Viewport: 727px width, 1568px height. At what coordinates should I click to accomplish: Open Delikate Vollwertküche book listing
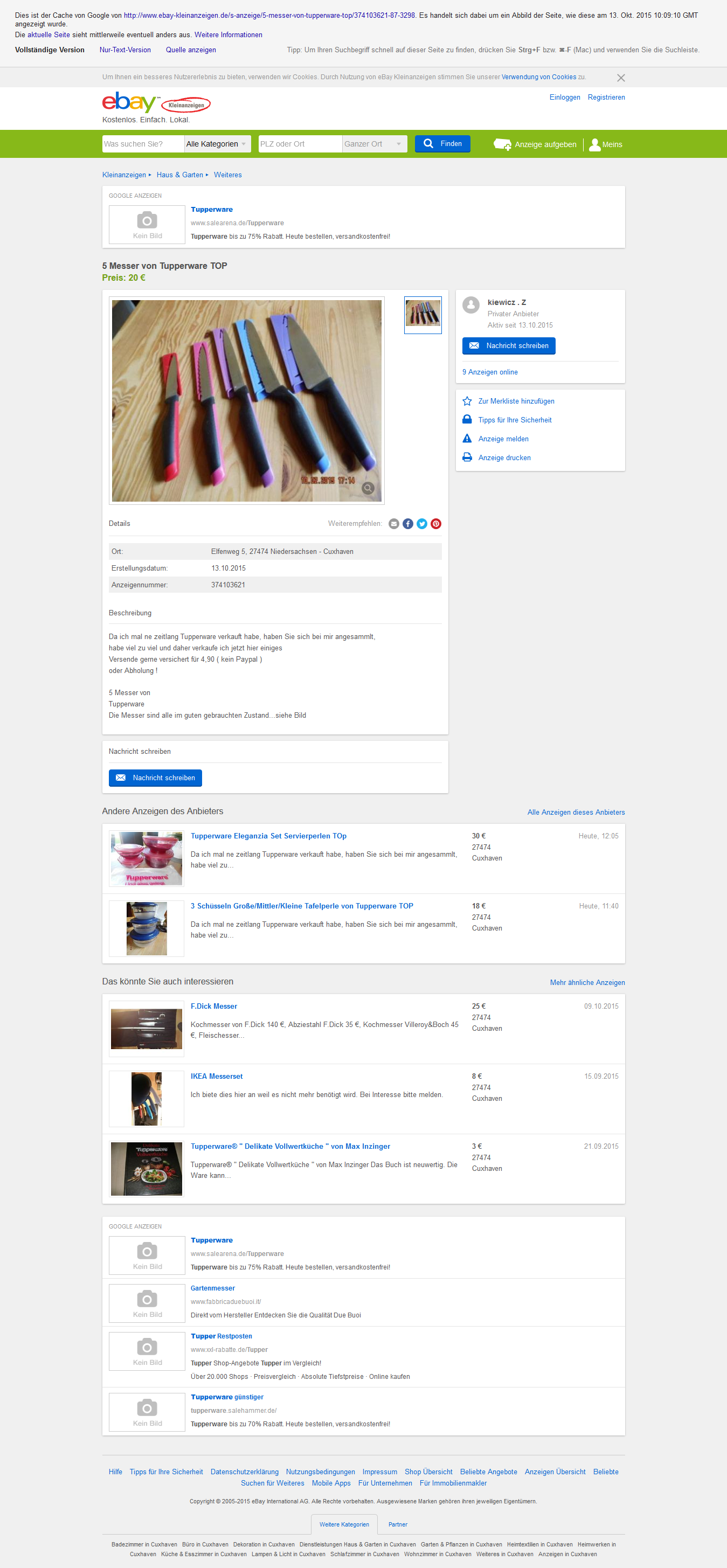[x=290, y=1146]
